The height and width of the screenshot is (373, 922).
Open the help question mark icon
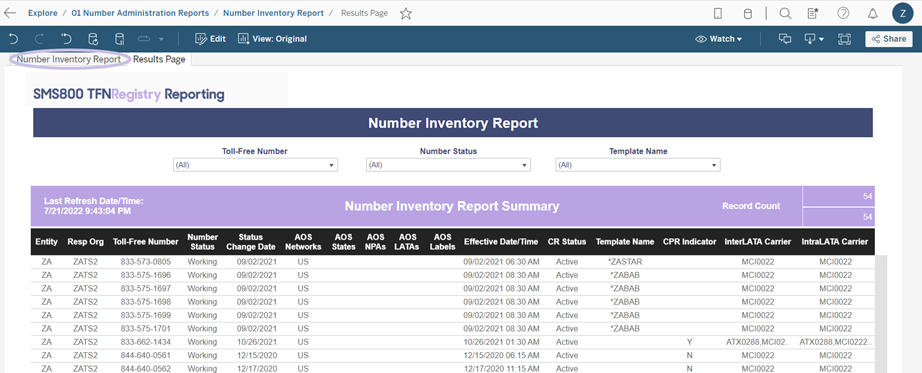tap(843, 14)
